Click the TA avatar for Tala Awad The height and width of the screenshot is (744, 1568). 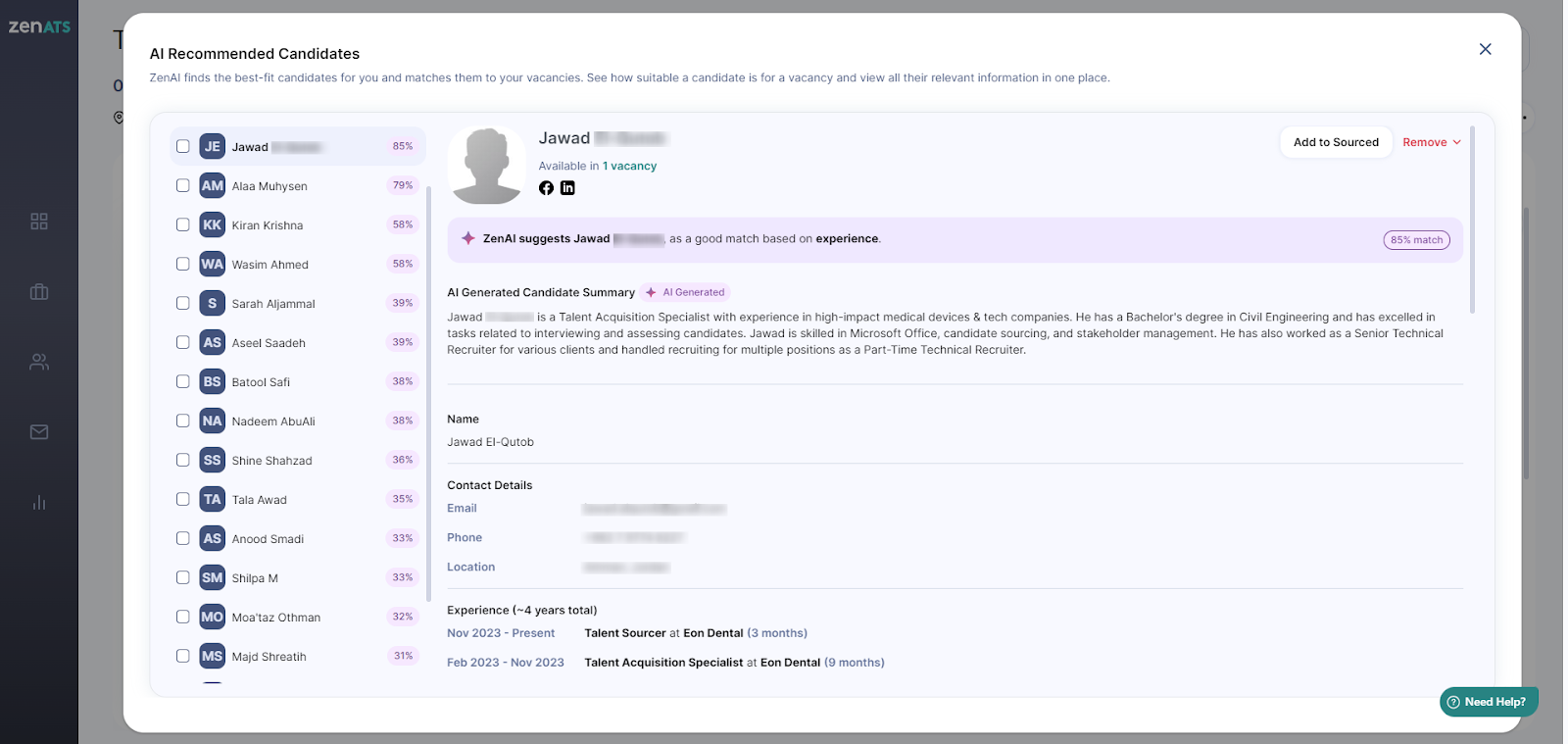click(213, 499)
